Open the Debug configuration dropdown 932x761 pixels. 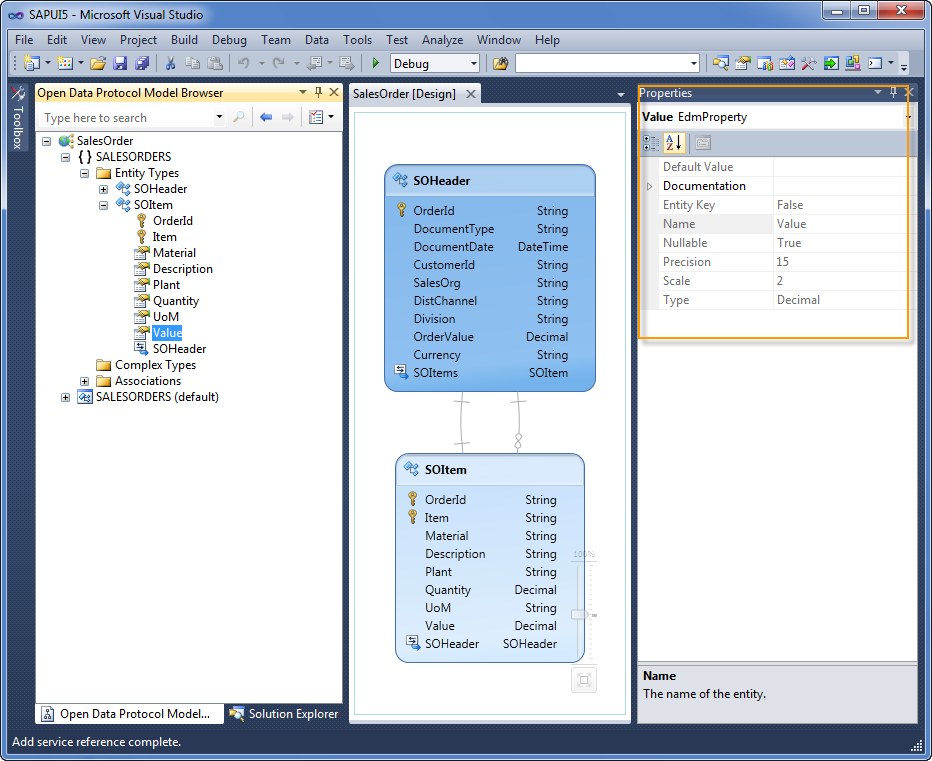tap(474, 64)
